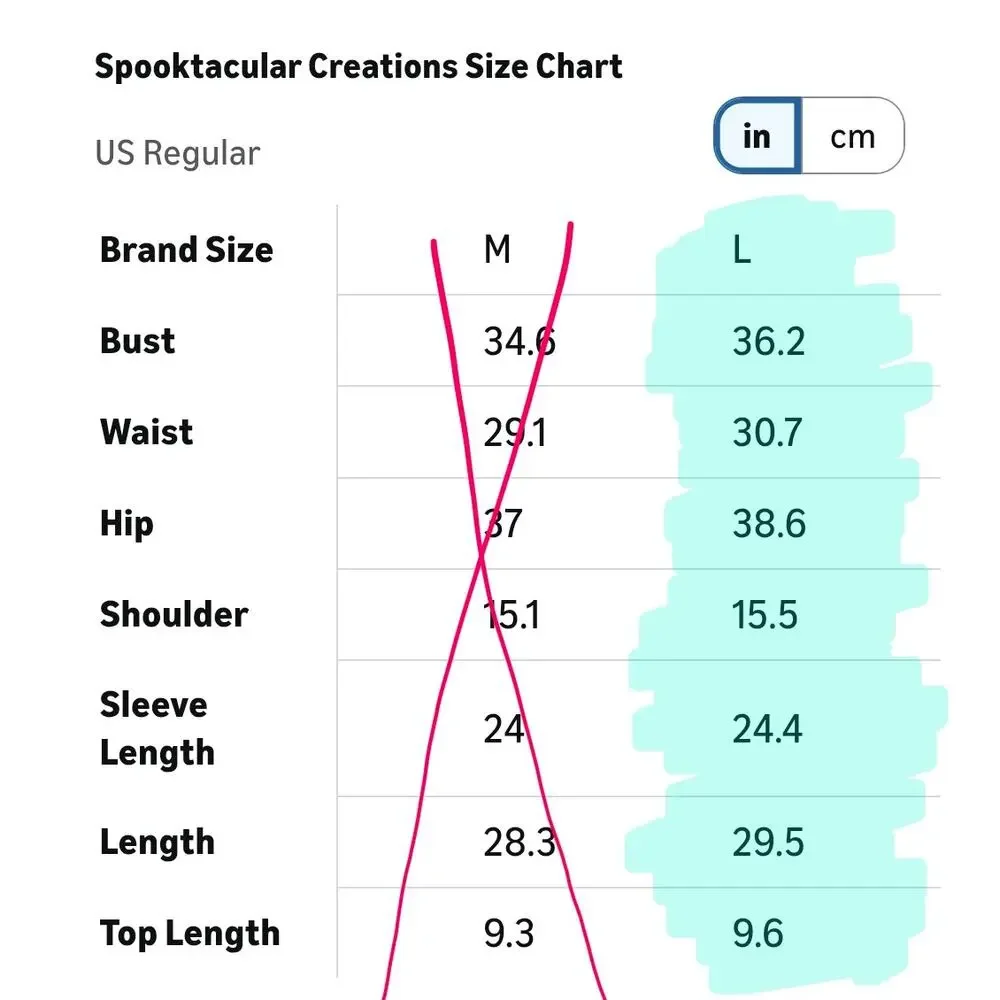Select the large bust value 36.2
This screenshot has width=1000, height=1000.
tap(768, 342)
